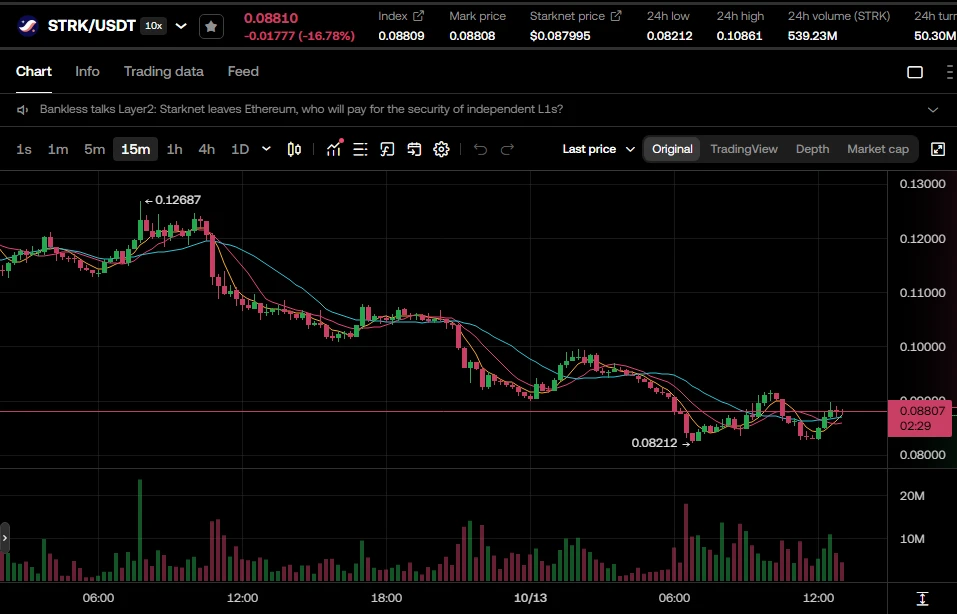957x614 pixels.
Task: Open the Index price external link icon
Action: click(418, 16)
